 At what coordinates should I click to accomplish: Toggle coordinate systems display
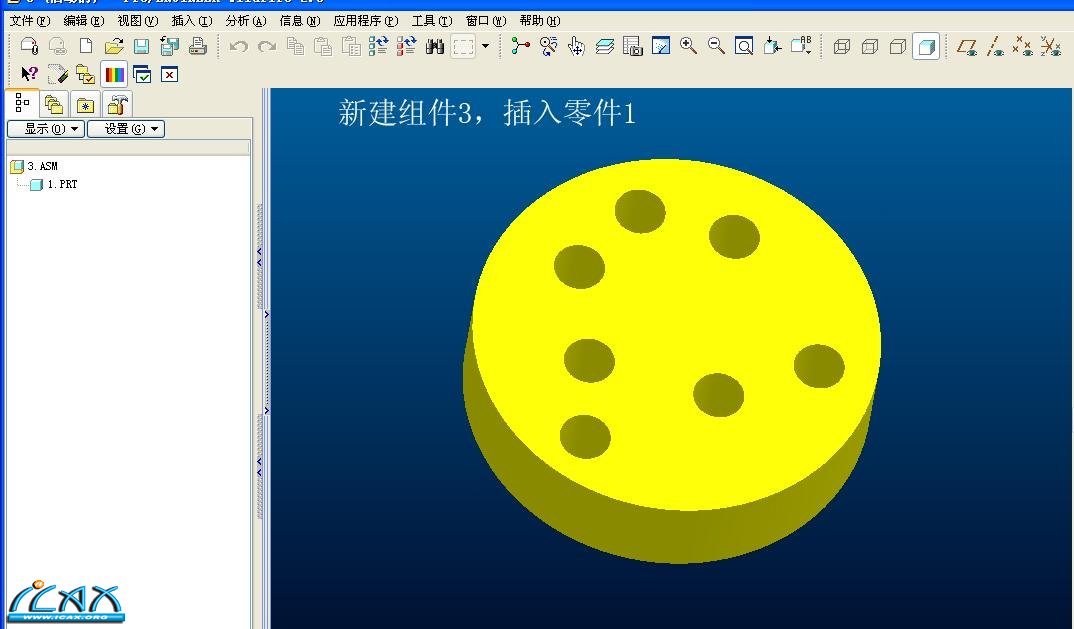[1051, 47]
